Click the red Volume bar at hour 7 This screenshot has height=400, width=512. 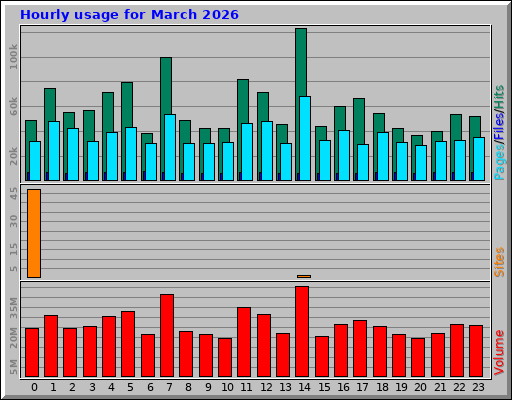[167, 336]
